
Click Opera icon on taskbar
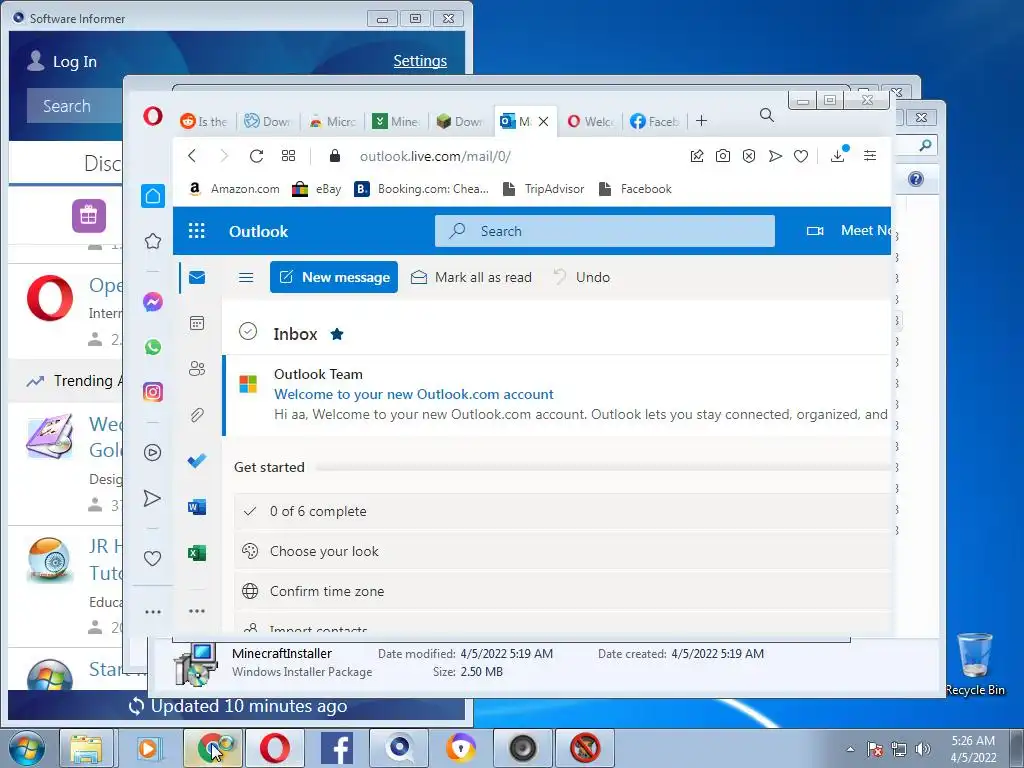(275, 748)
